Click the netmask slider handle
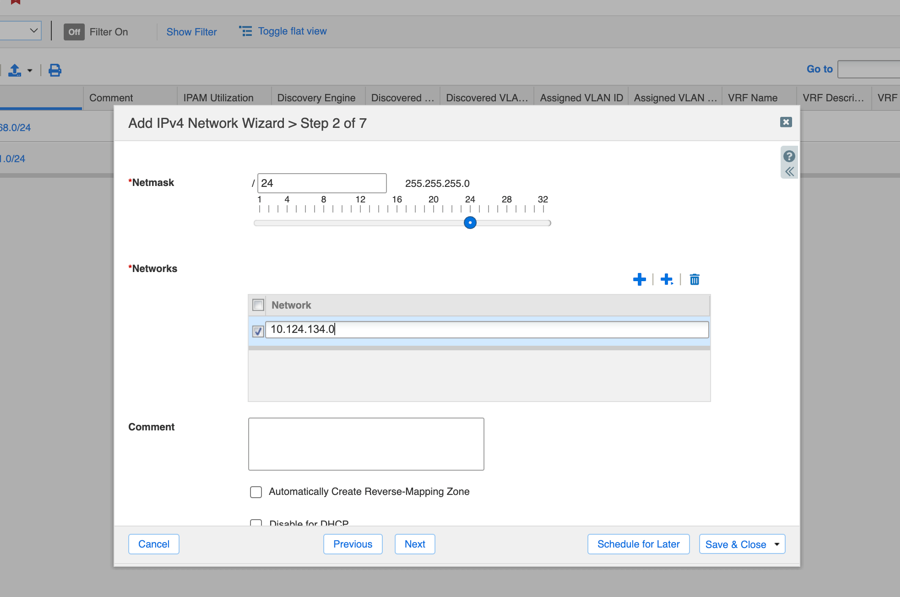Image resolution: width=900 pixels, height=597 pixels. coord(470,223)
